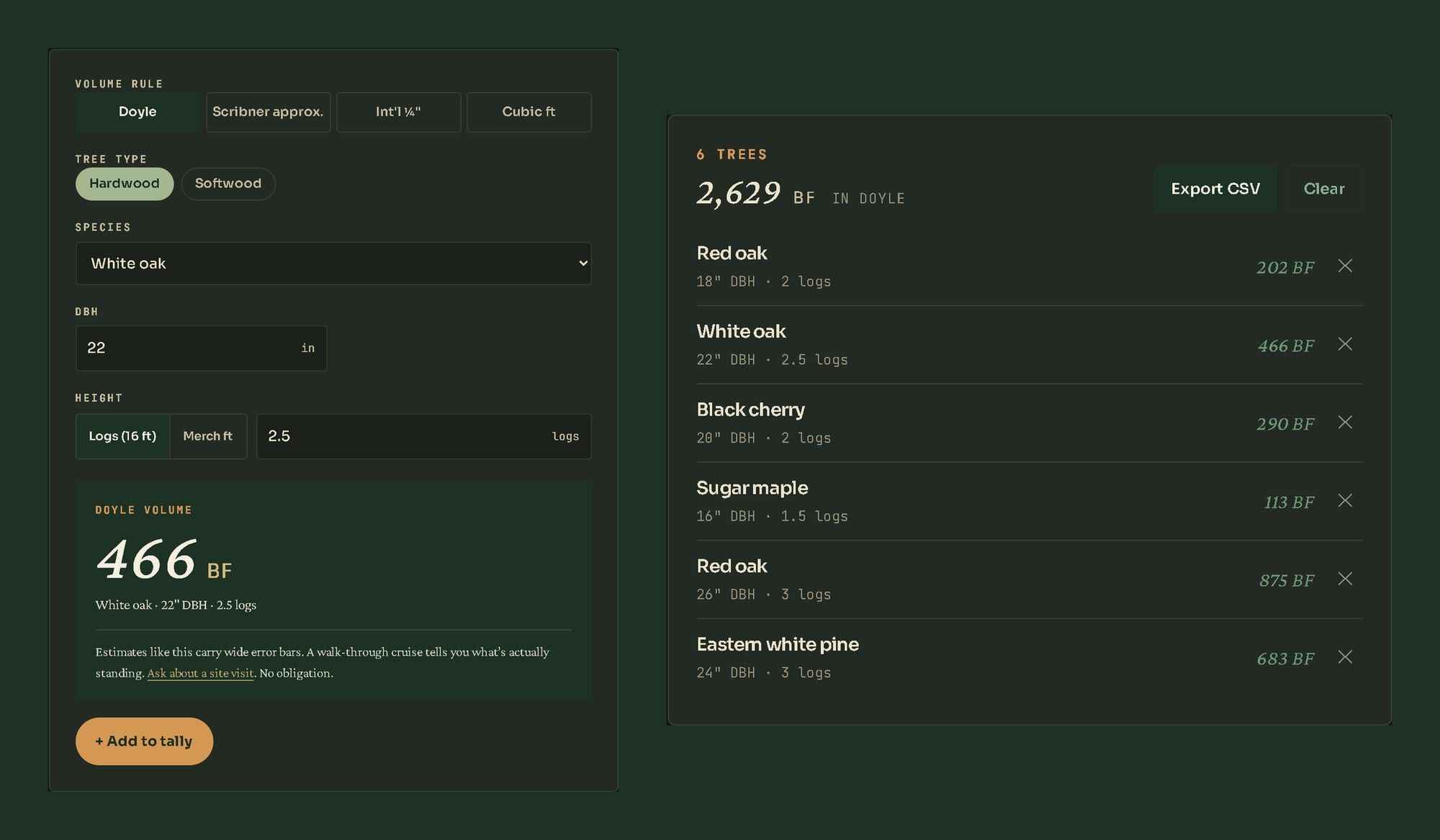The height and width of the screenshot is (840, 1440).
Task: Switch height mode to Logs (16 ft)
Action: coord(122,436)
